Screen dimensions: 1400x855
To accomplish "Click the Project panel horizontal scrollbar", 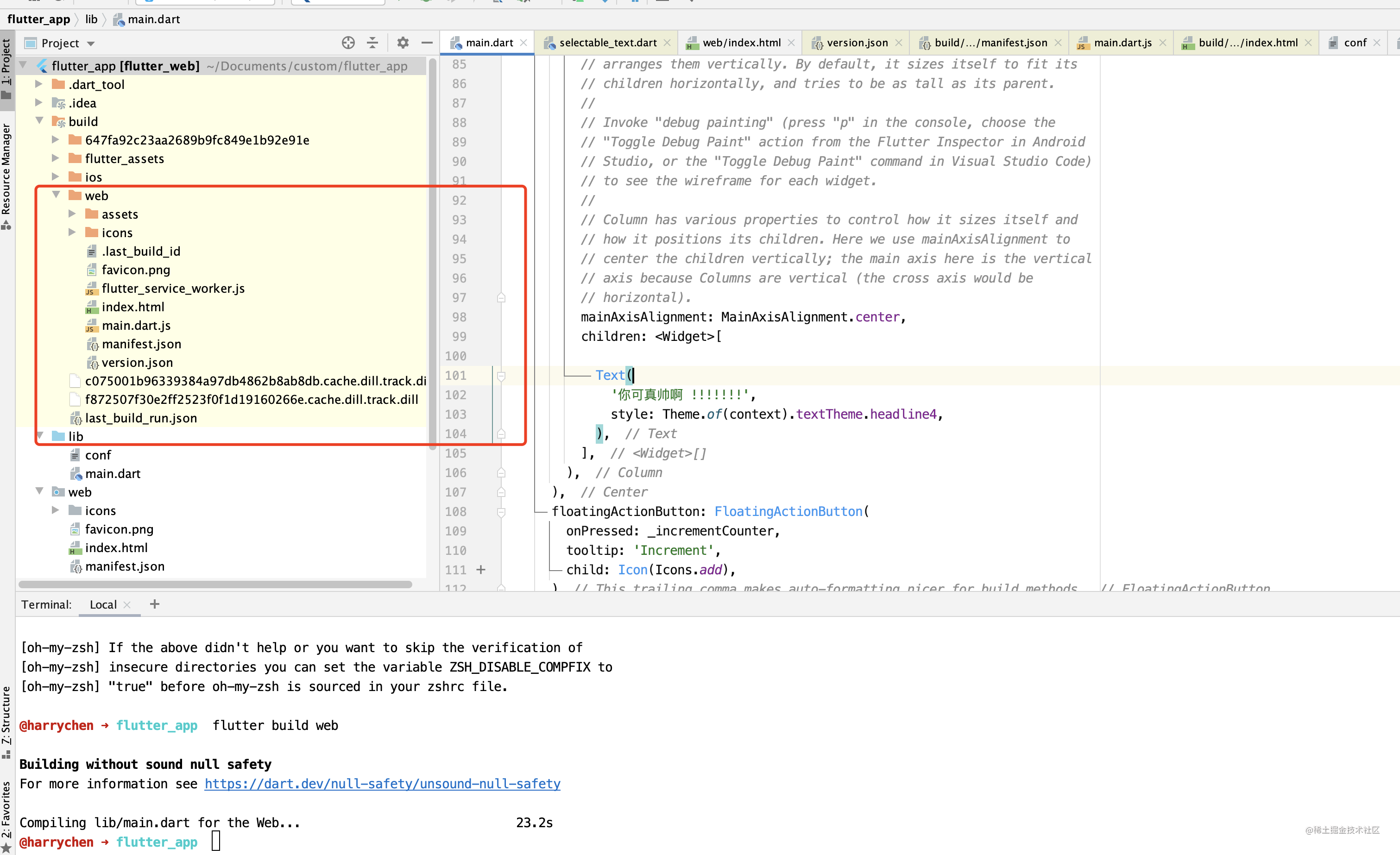I will click(215, 584).
